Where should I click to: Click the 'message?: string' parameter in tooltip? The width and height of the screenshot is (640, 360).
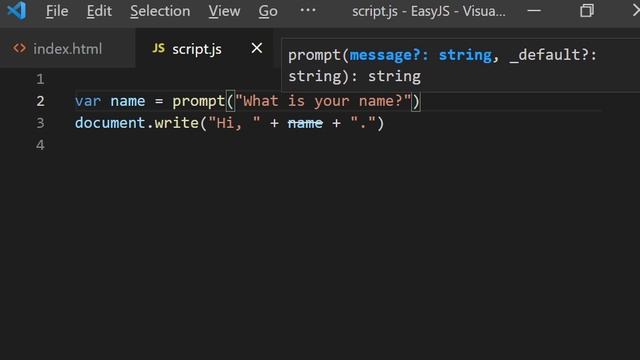click(x=421, y=55)
